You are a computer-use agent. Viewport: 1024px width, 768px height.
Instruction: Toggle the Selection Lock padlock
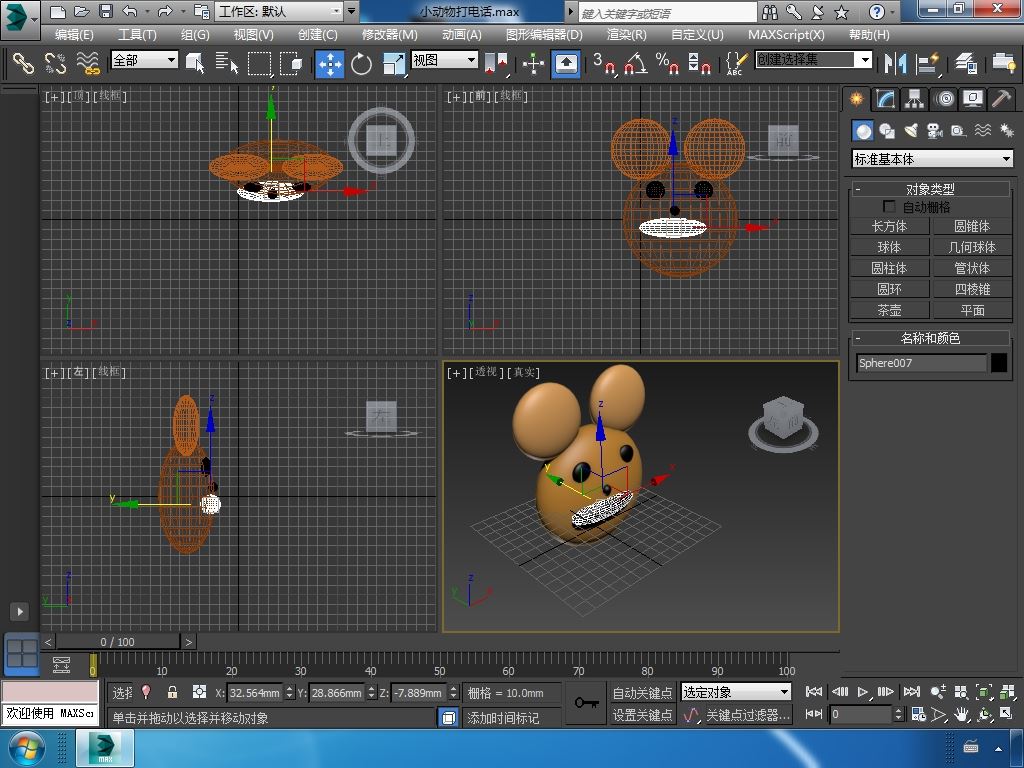[x=172, y=692]
